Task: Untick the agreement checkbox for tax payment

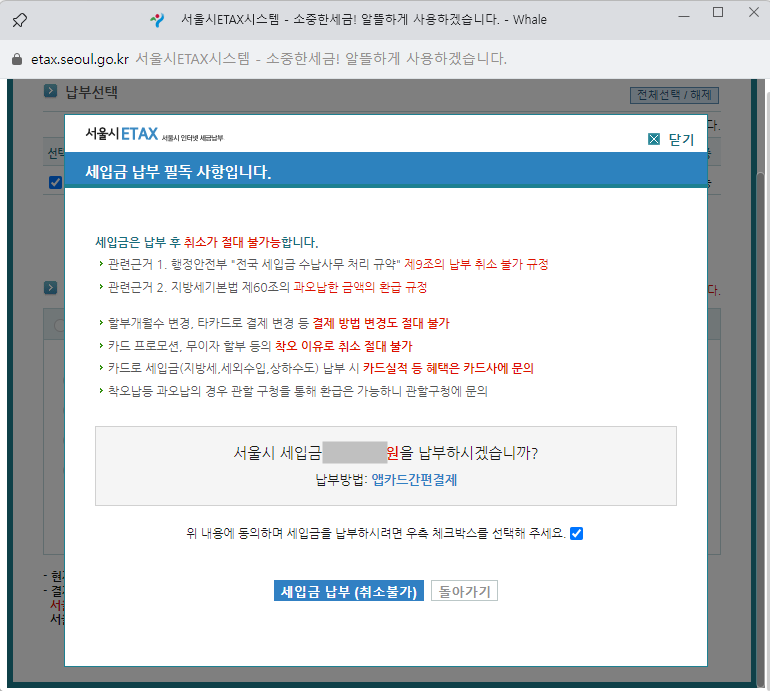Action: tap(577, 533)
